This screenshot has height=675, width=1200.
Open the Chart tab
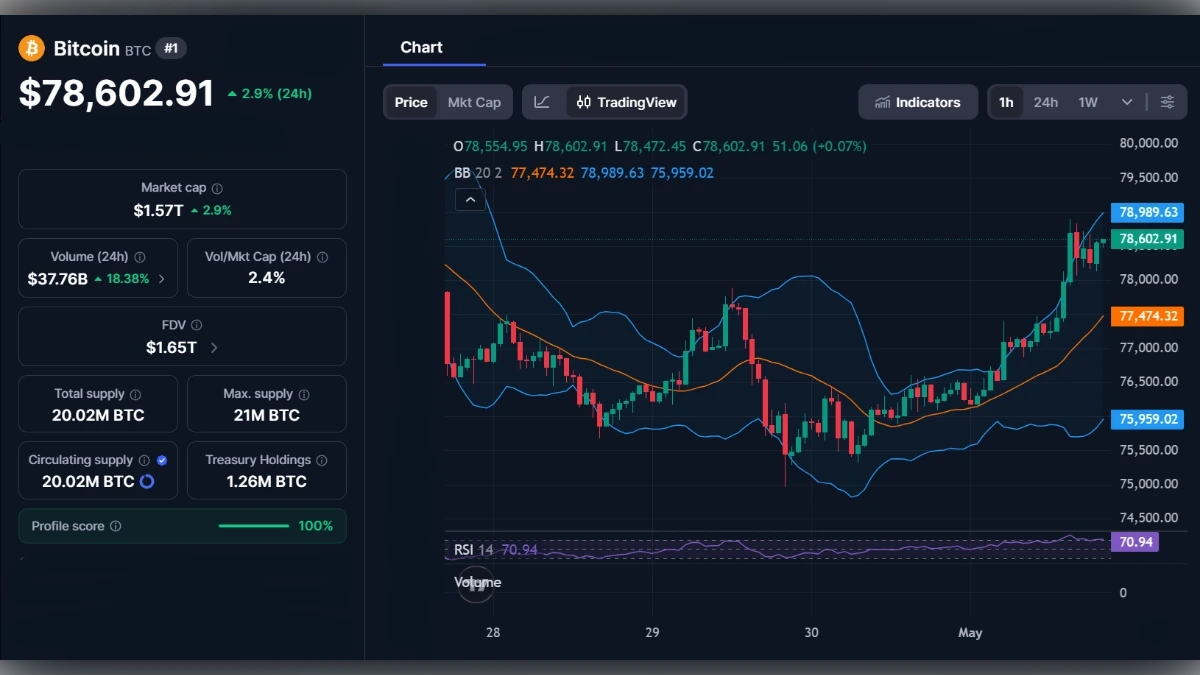pos(422,47)
